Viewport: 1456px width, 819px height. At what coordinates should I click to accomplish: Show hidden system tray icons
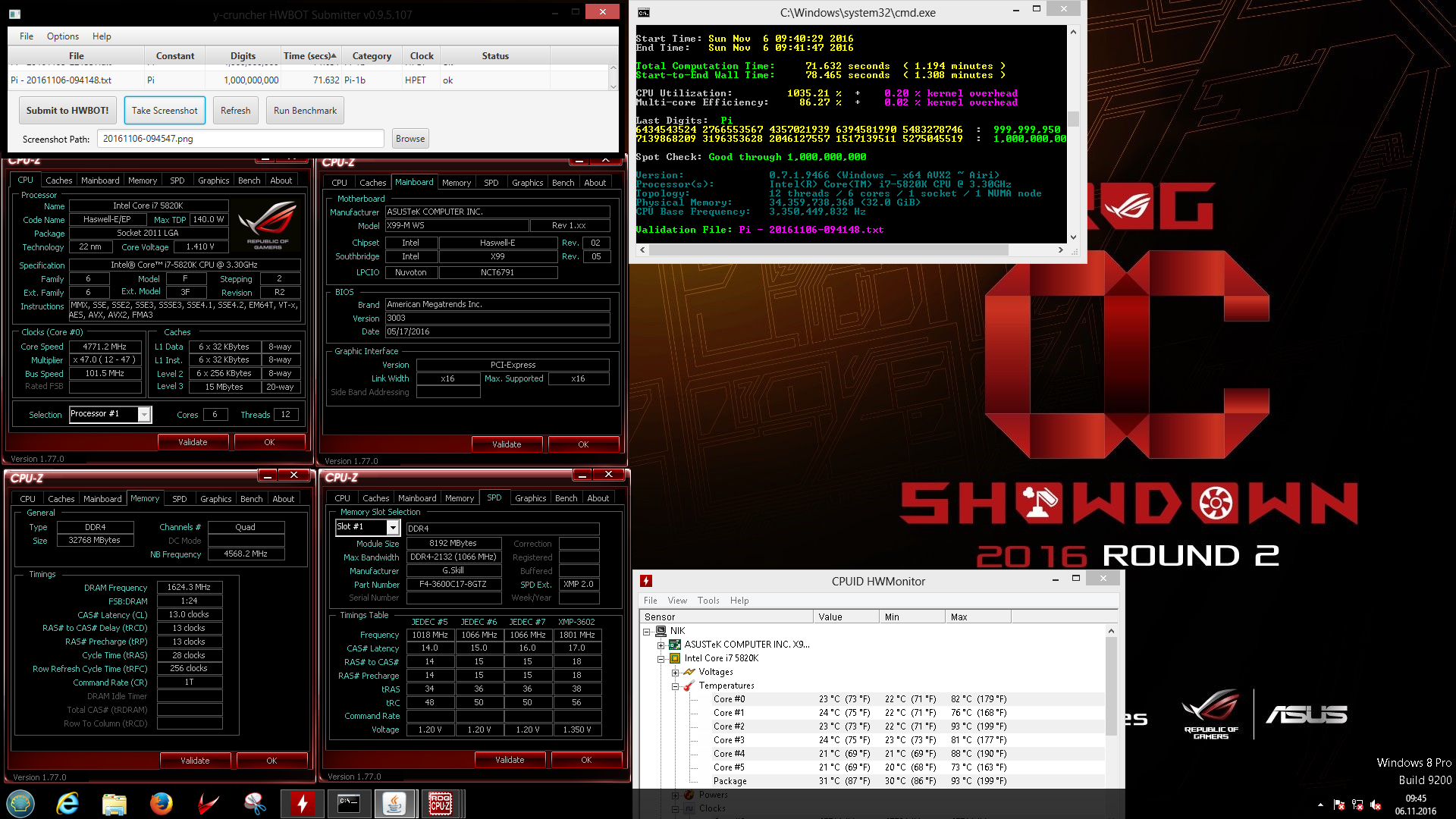1320,805
